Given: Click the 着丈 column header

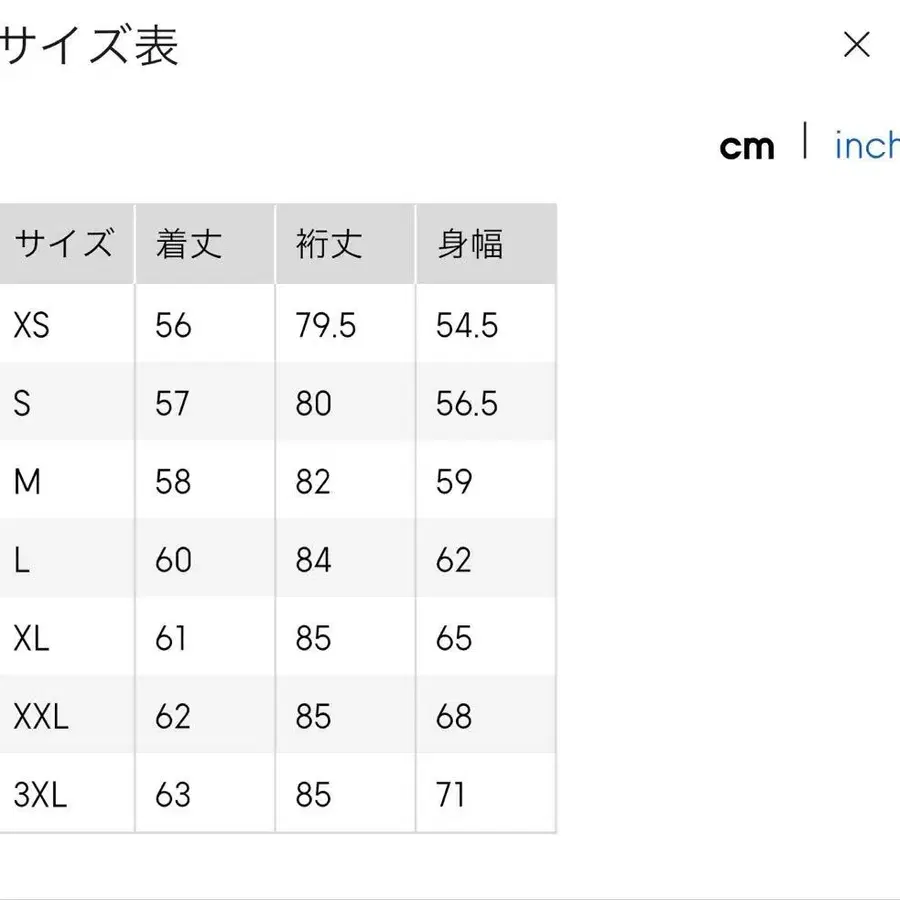Looking at the screenshot, I should pyautogui.click(x=189, y=243).
